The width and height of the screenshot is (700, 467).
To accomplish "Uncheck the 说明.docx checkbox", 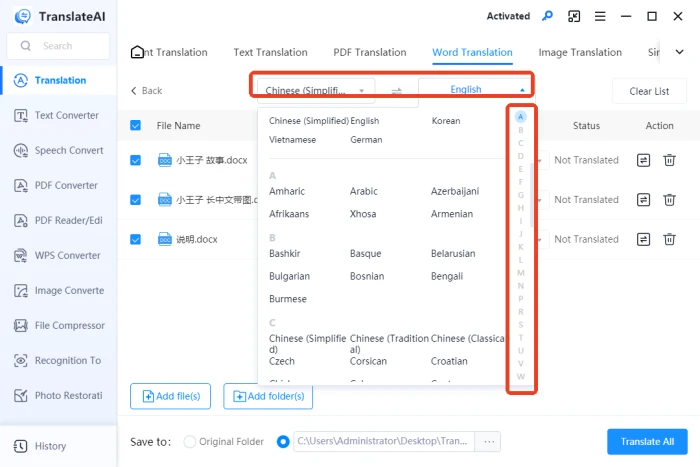I will point(135,239).
